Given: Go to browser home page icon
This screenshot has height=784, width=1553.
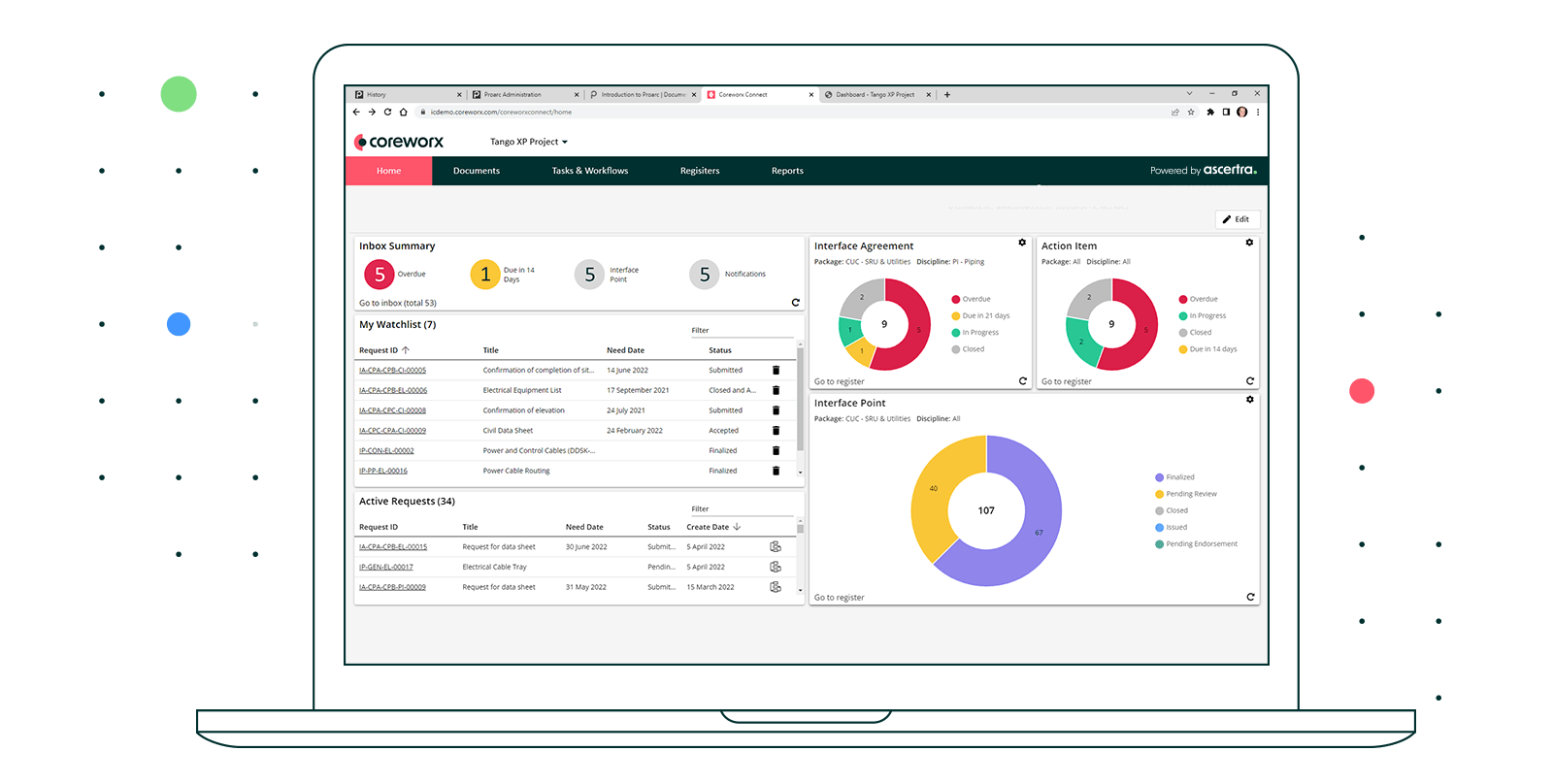Looking at the screenshot, I should click(x=404, y=112).
